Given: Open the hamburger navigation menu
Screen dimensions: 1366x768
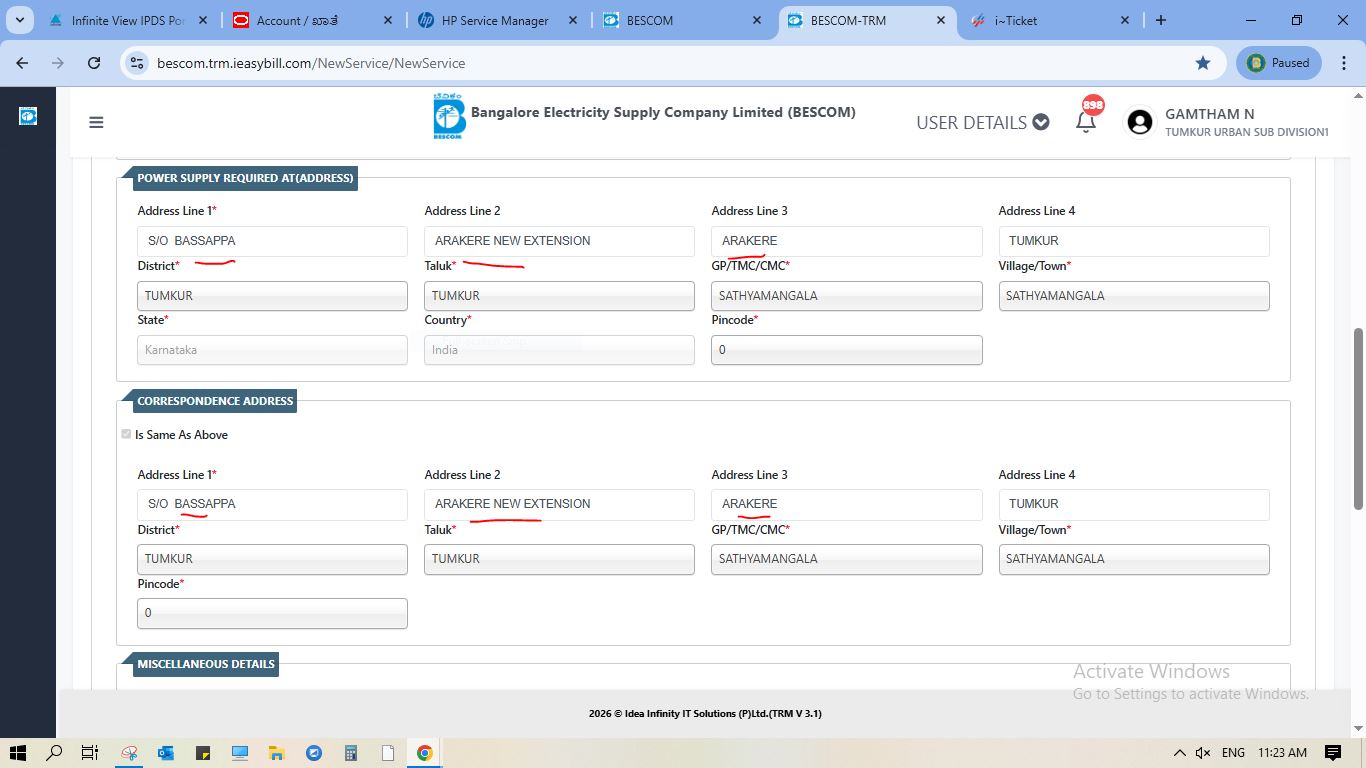Looking at the screenshot, I should pyautogui.click(x=96, y=123).
